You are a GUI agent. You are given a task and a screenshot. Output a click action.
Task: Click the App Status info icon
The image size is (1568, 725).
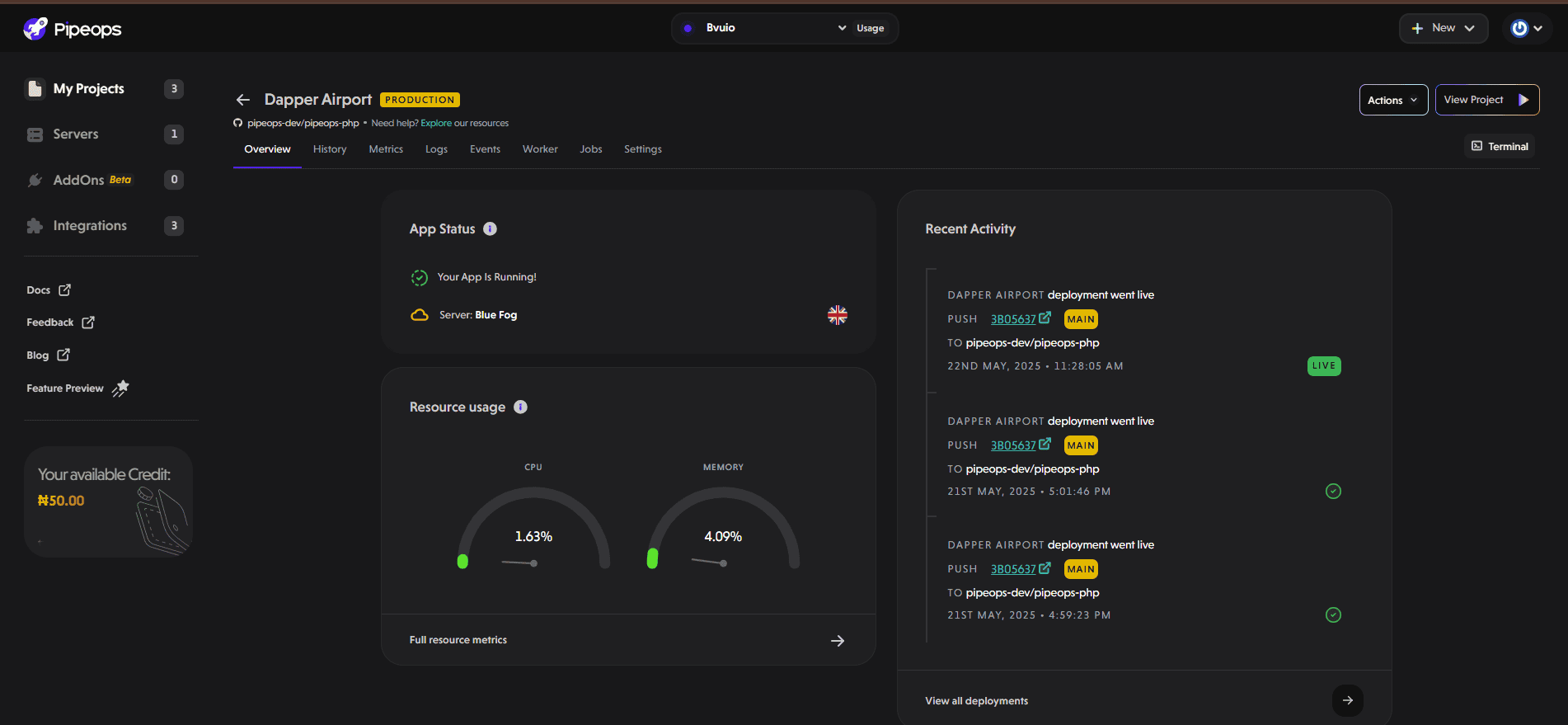tap(490, 228)
